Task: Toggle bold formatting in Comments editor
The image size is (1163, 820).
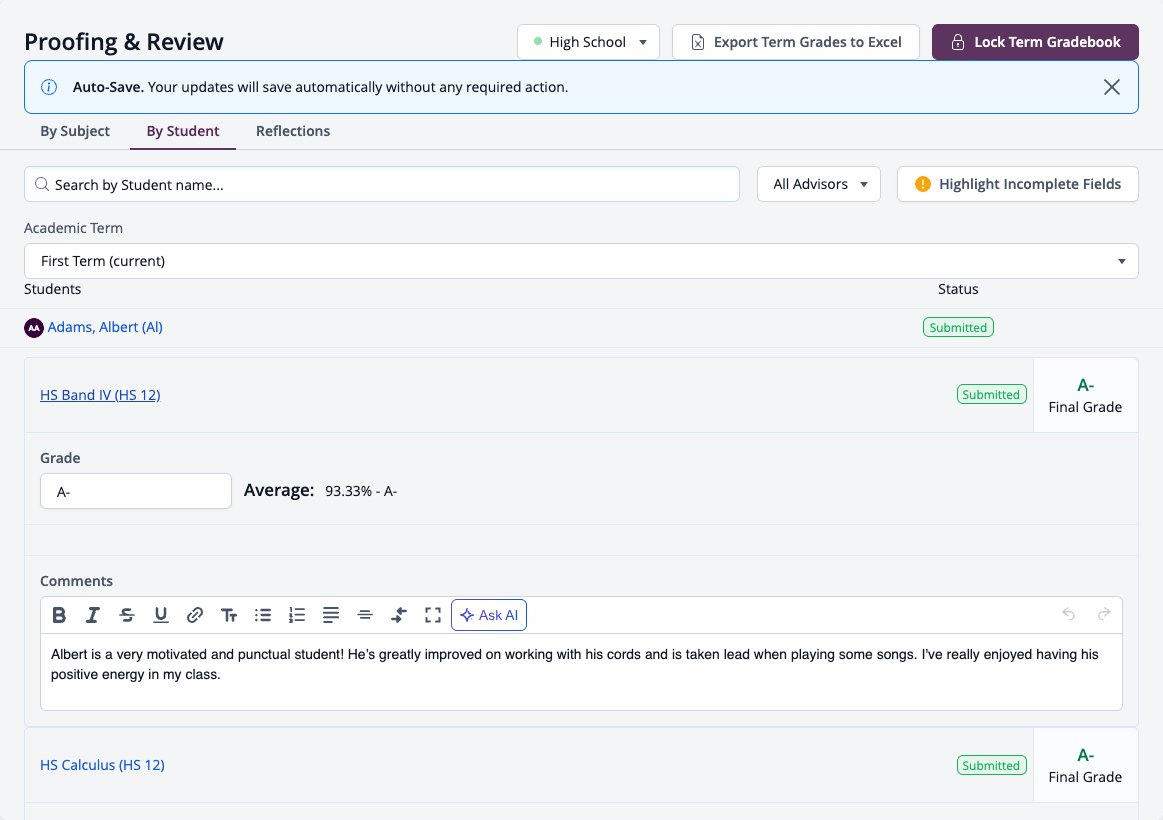Action: coord(59,615)
